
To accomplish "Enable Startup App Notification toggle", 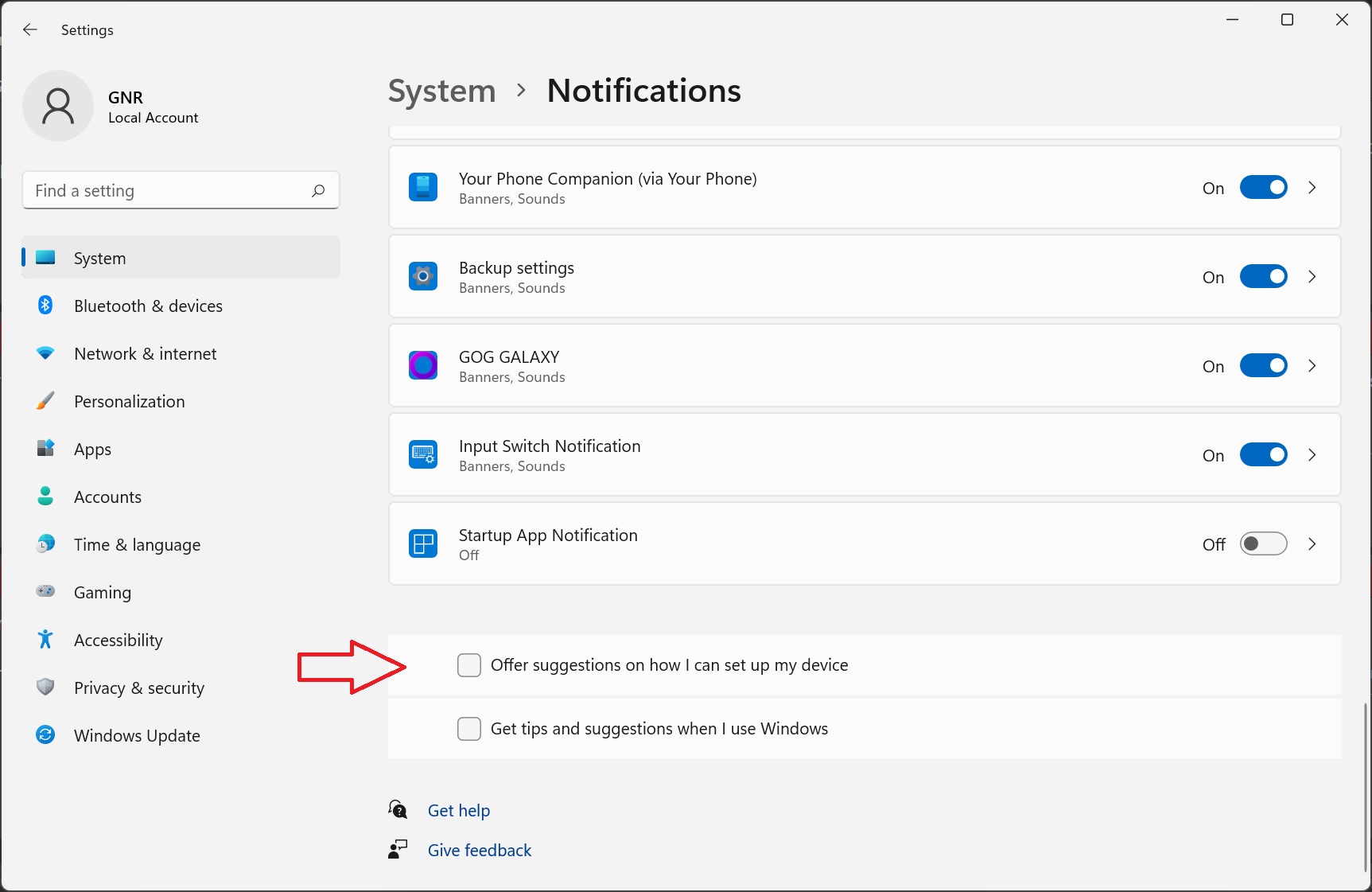I will click(1263, 544).
